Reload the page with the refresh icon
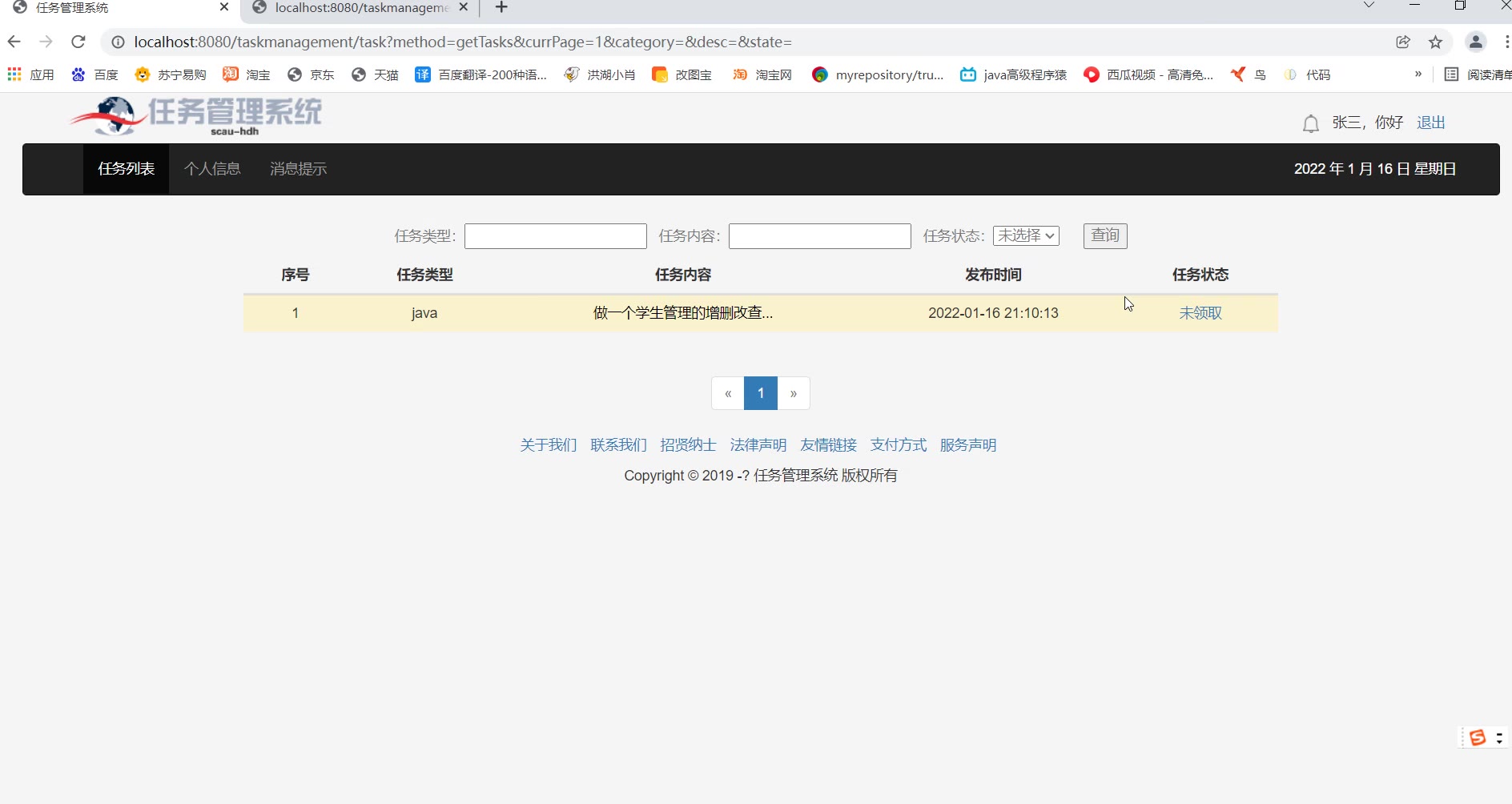This screenshot has width=1512, height=804. point(78,42)
